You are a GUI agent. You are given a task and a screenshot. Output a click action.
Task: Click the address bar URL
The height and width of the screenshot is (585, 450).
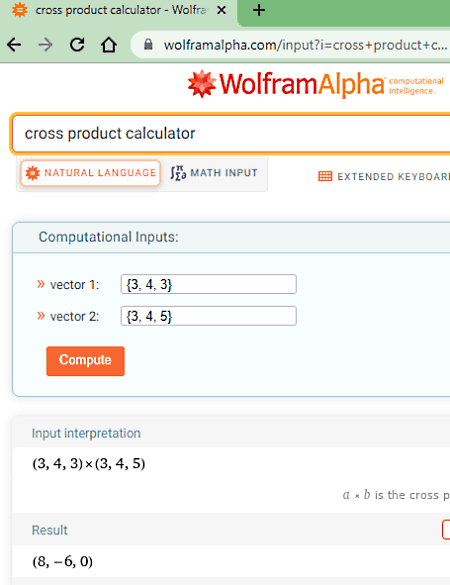pos(305,45)
